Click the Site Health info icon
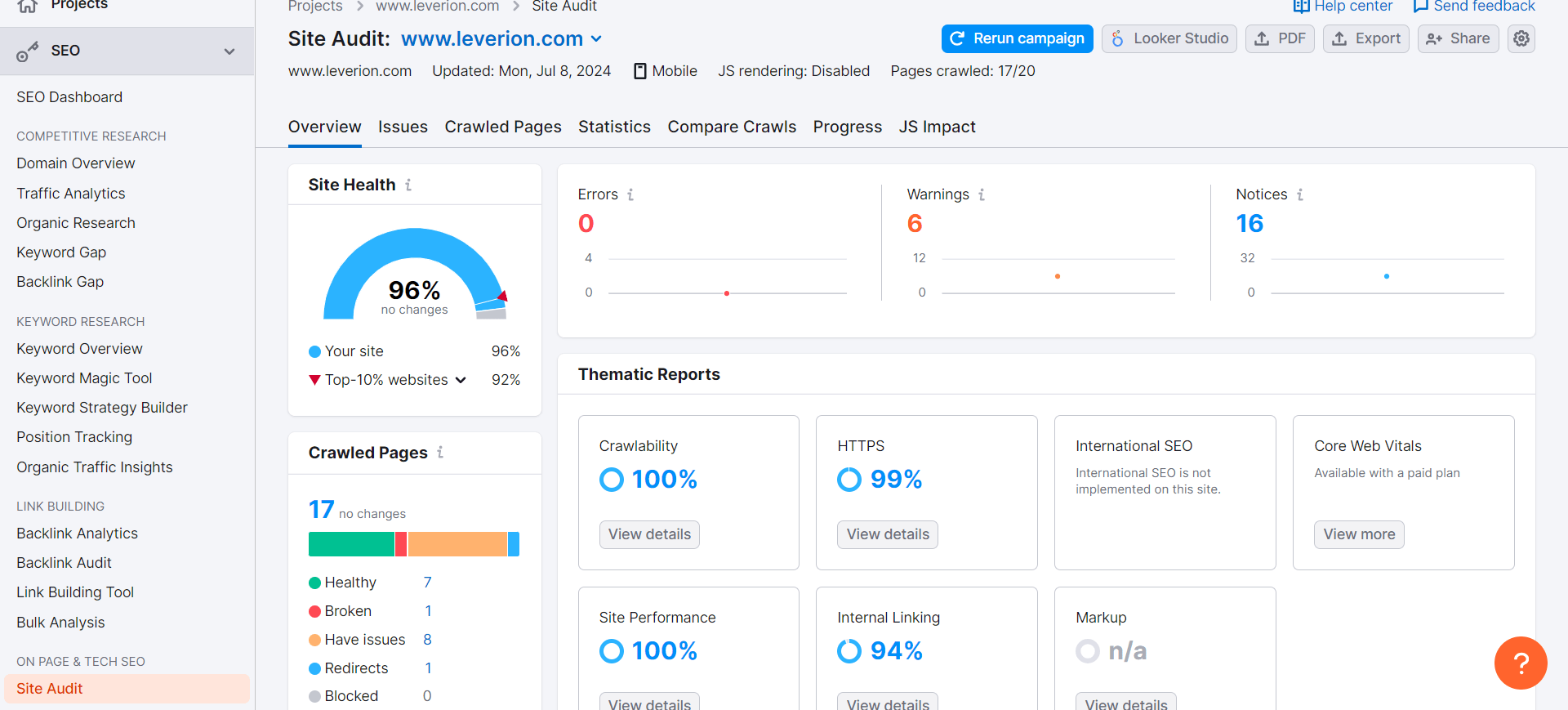This screenshot has height=710, width=1568. (x=408, y=185)
